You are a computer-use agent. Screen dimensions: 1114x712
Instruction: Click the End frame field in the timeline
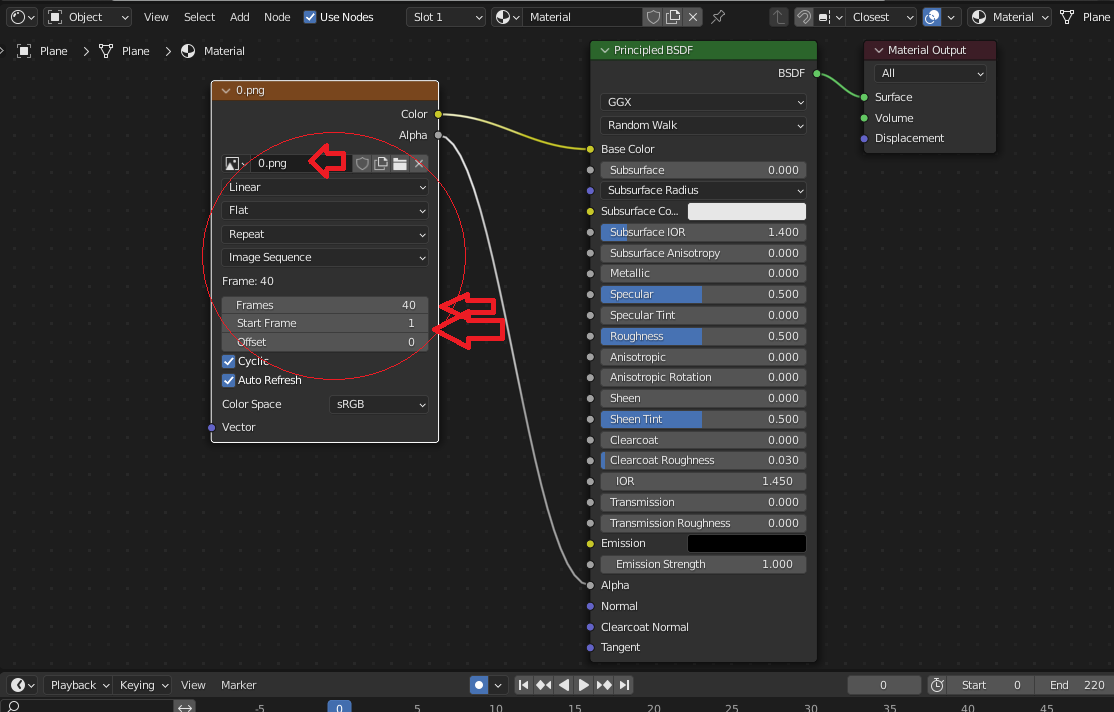pos(1076,685)
